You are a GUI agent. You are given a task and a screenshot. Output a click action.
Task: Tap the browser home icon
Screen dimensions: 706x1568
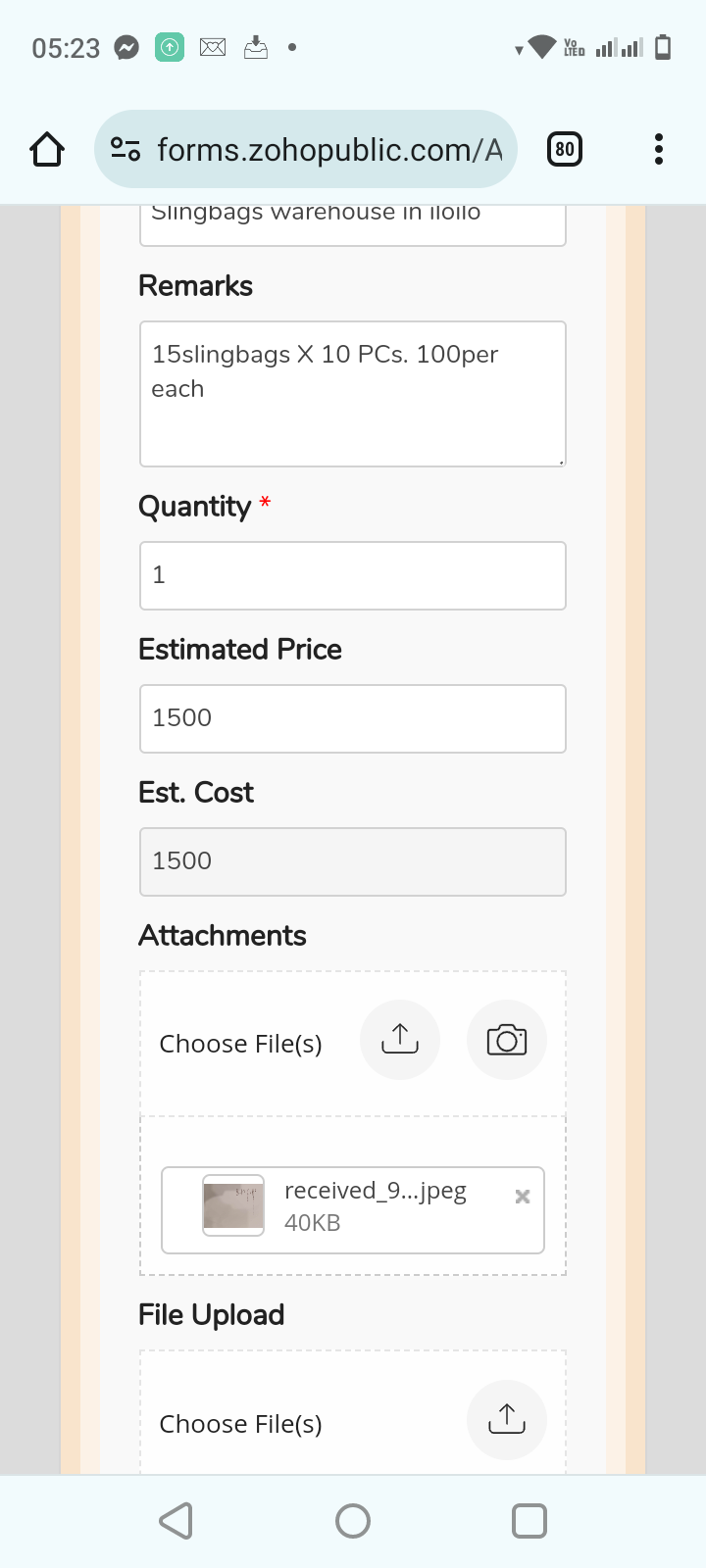[x=47, y=150]
